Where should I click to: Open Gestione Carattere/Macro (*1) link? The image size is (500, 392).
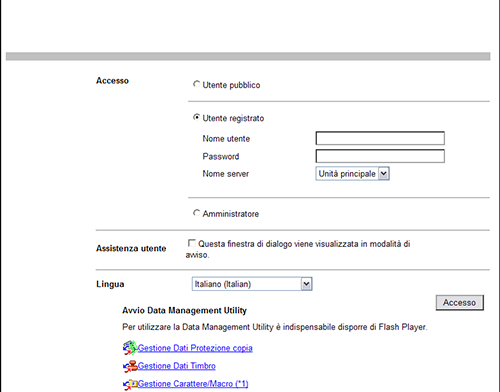click(193, 384)
